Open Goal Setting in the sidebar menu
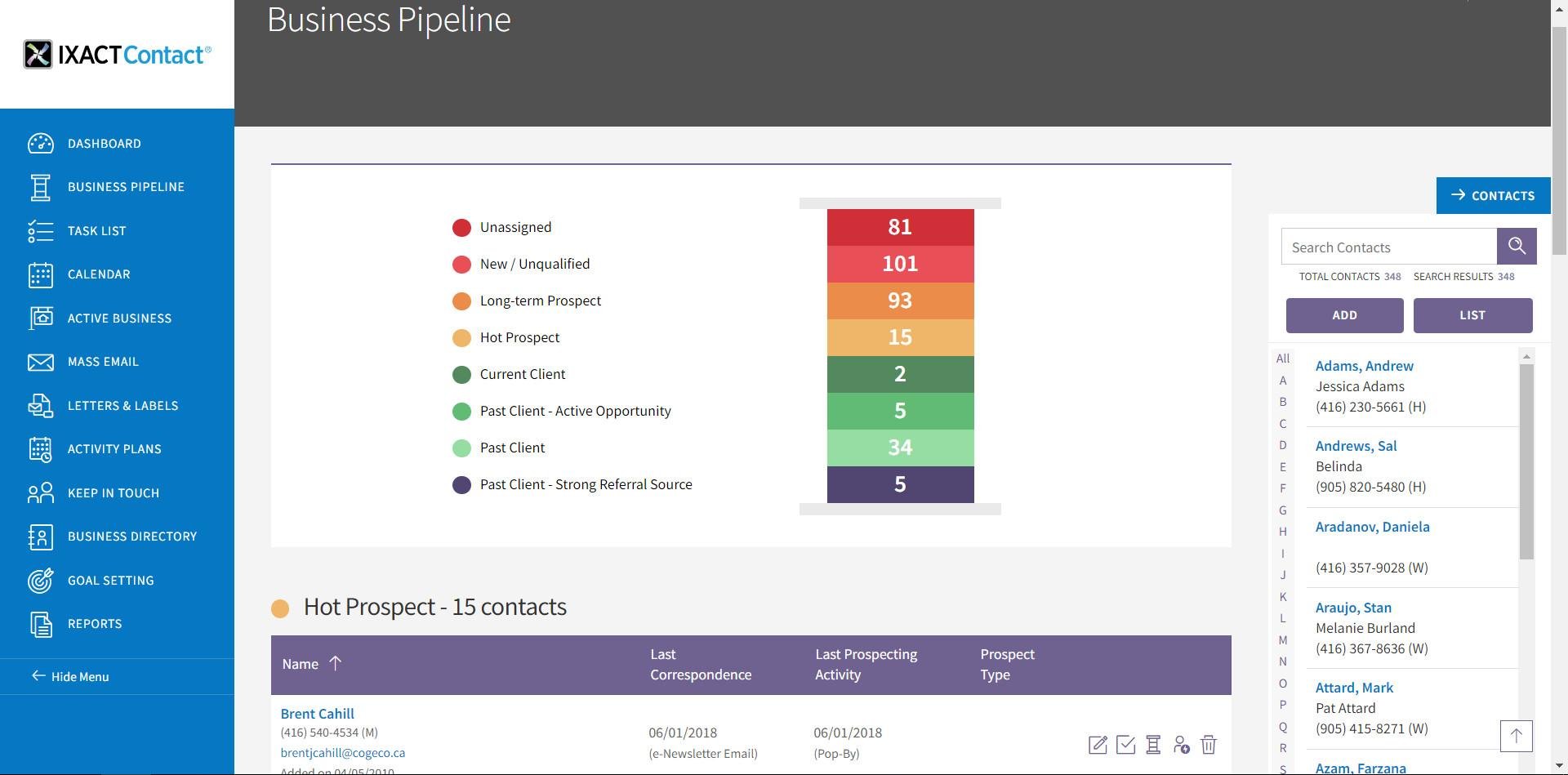The image size is (1568, 775). [110, 581]
